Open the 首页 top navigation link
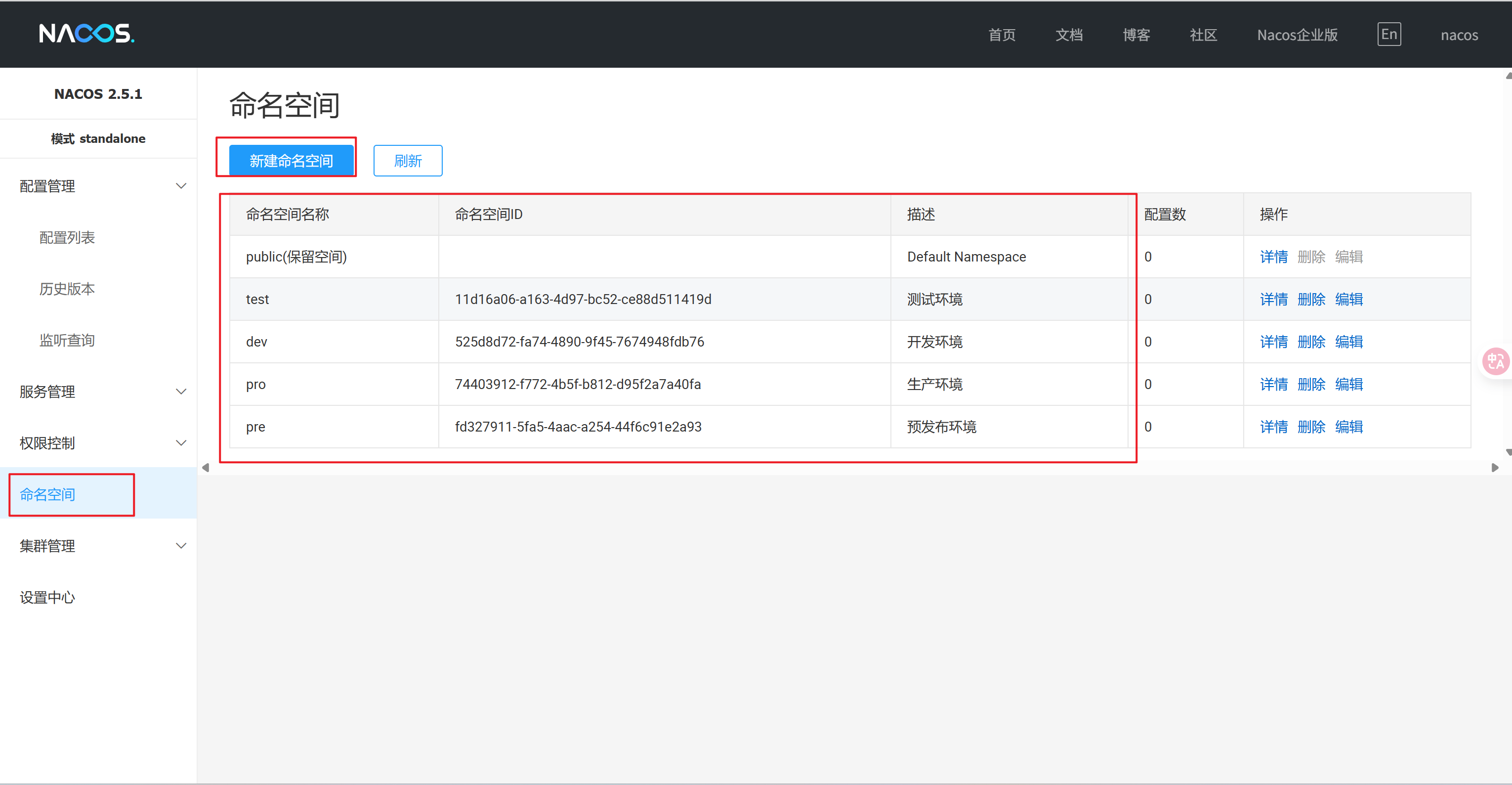1512x785 pixels. 1002,35
